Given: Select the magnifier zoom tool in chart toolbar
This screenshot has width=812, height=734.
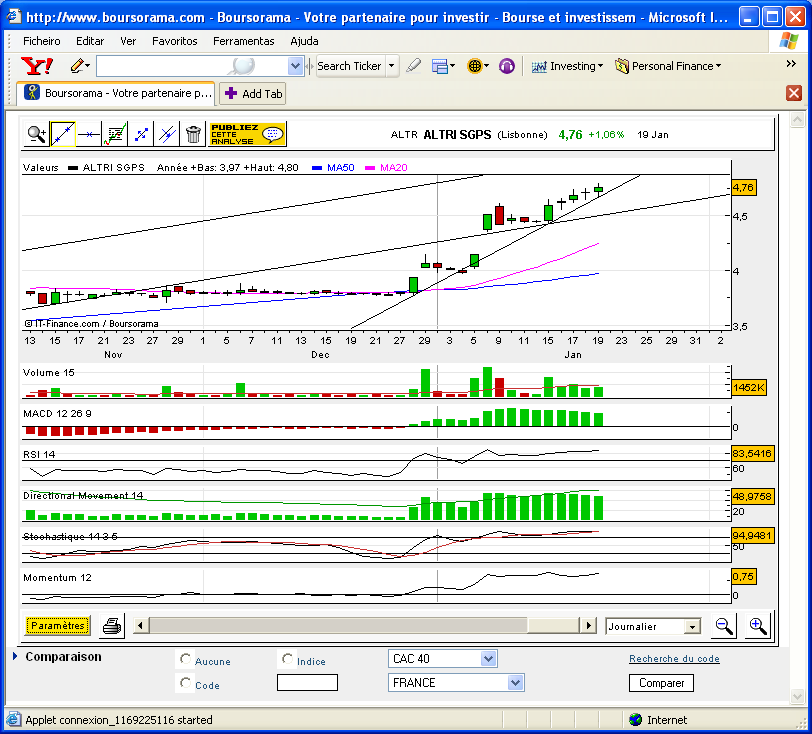Looking at the screenshot, I should click(x=37, y=135).
